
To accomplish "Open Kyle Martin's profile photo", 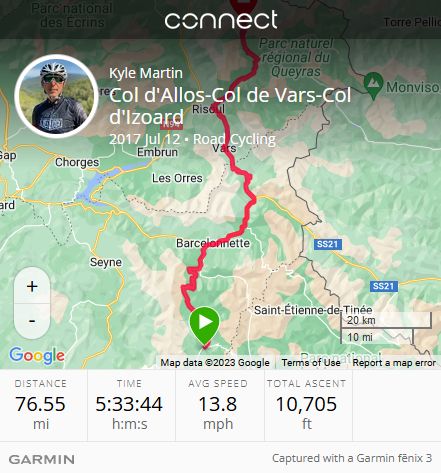I will (56, 96).
